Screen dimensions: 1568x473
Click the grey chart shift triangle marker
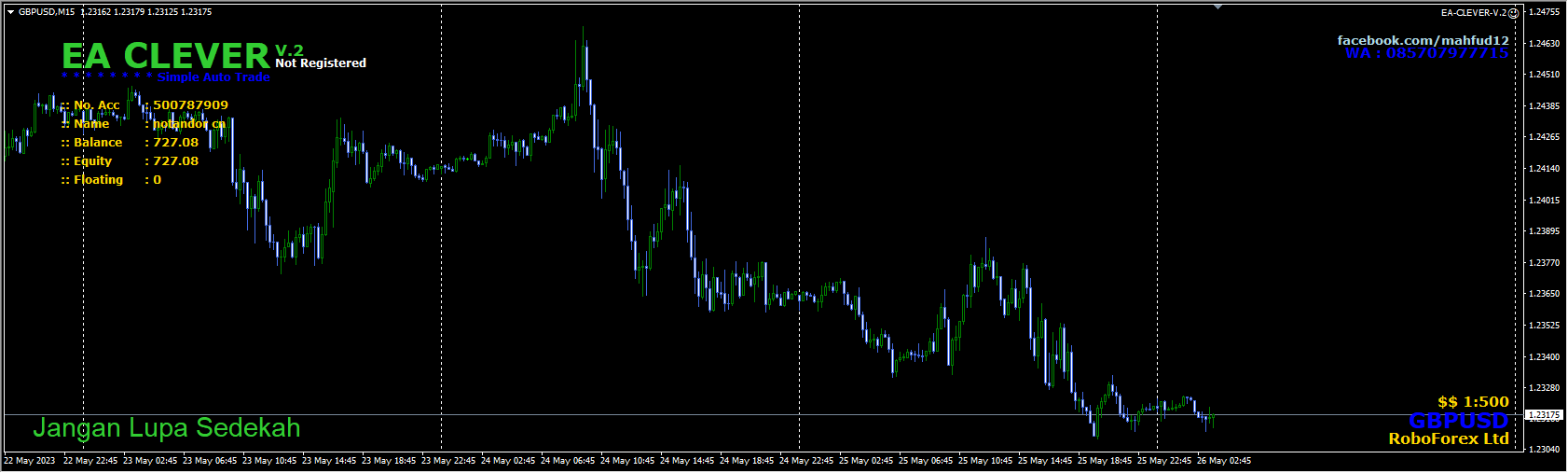pyautogui.click(x=1217, y=7)
